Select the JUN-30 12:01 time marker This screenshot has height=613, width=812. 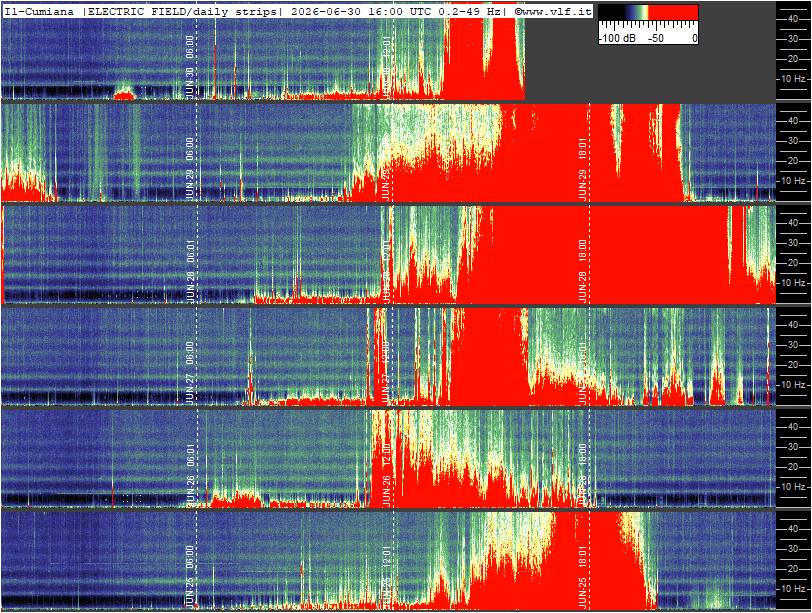(x=387, y=67)
